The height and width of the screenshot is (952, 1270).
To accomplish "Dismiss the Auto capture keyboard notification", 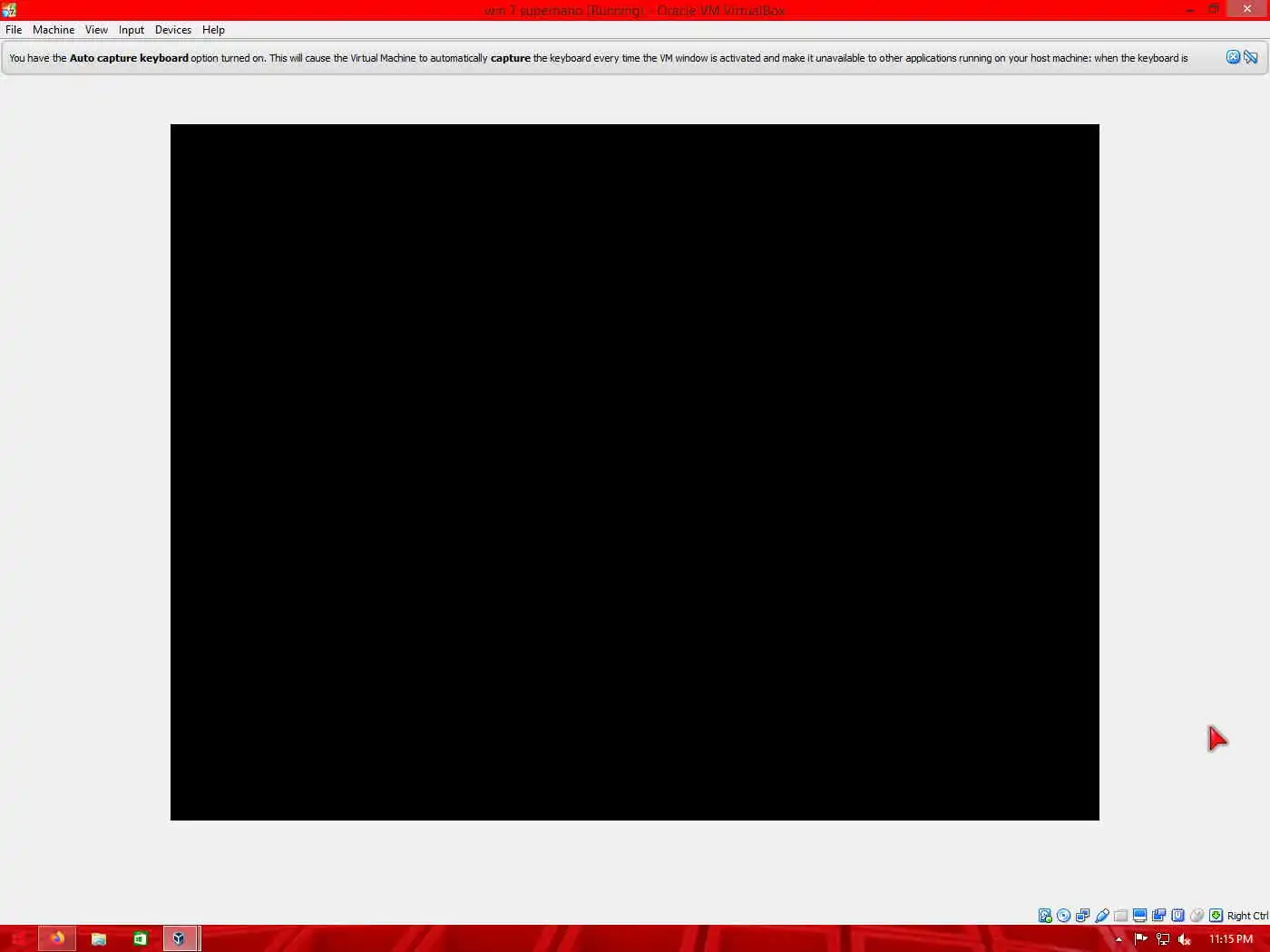I will [x=1233, y=57].
